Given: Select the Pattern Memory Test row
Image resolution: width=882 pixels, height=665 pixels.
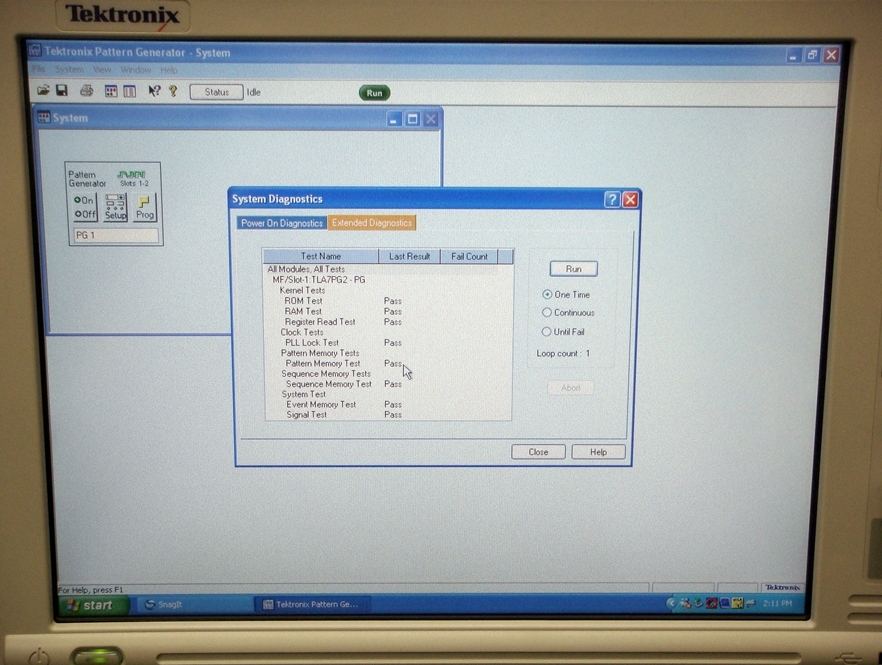Looking at the screenshot, I should tap(388, 363).
